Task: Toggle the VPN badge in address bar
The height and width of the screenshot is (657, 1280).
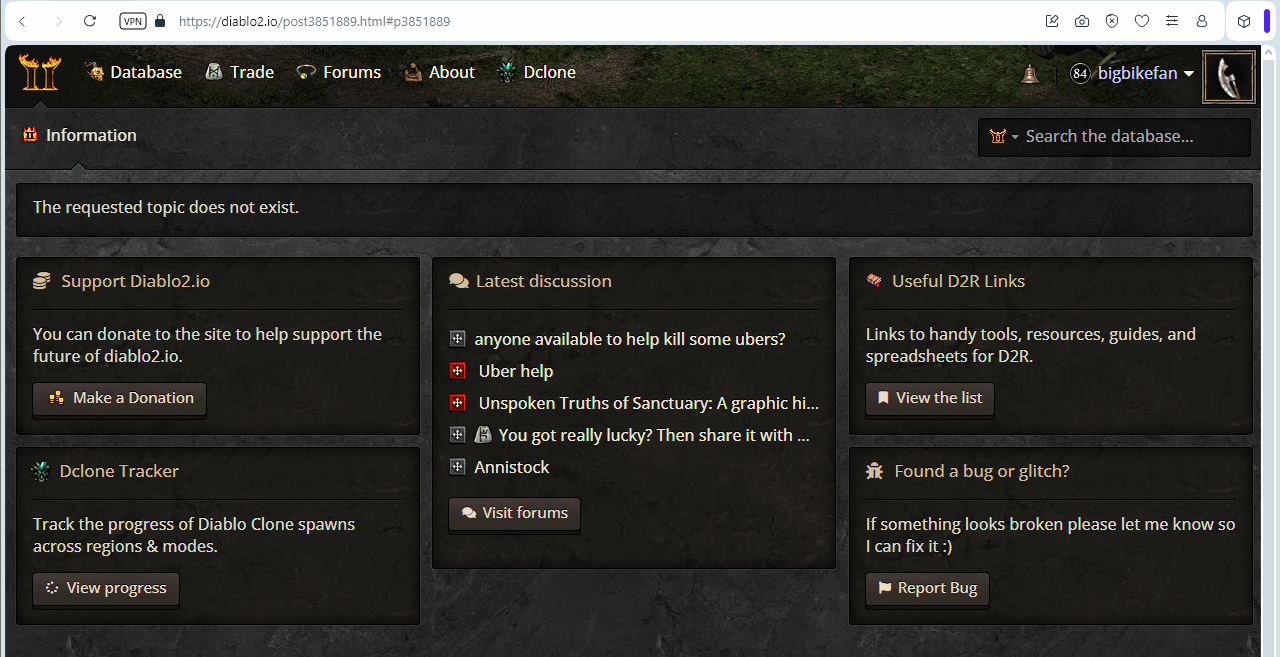Action: (x=132, y=21)
